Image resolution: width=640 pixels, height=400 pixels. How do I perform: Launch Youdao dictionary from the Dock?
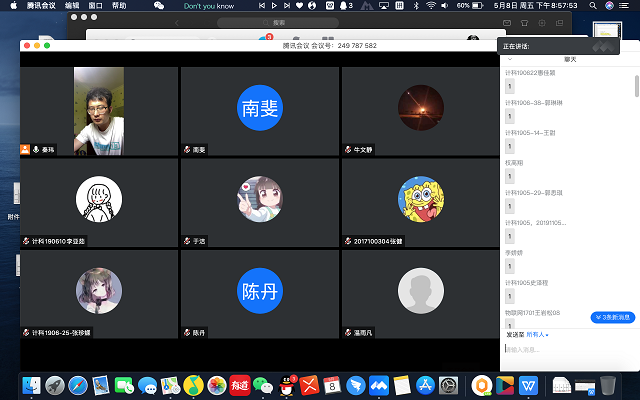239,384
